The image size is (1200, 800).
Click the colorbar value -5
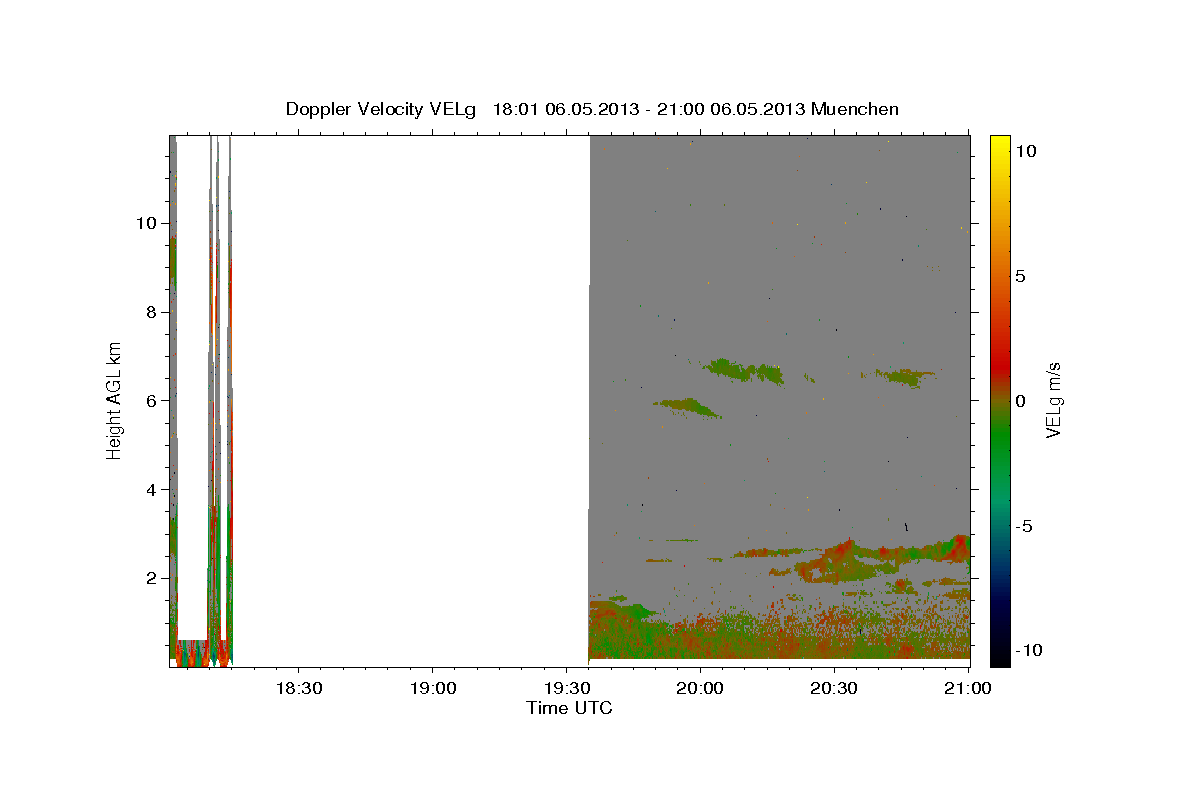[1023, 526]
